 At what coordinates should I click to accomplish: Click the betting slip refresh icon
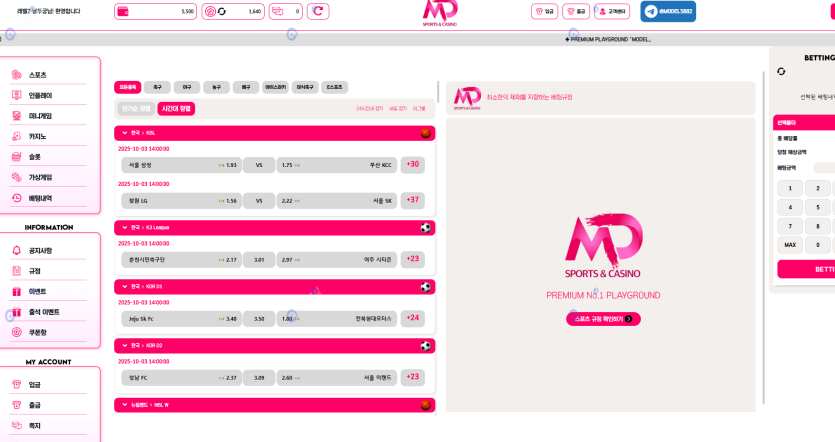coord(781,71)
